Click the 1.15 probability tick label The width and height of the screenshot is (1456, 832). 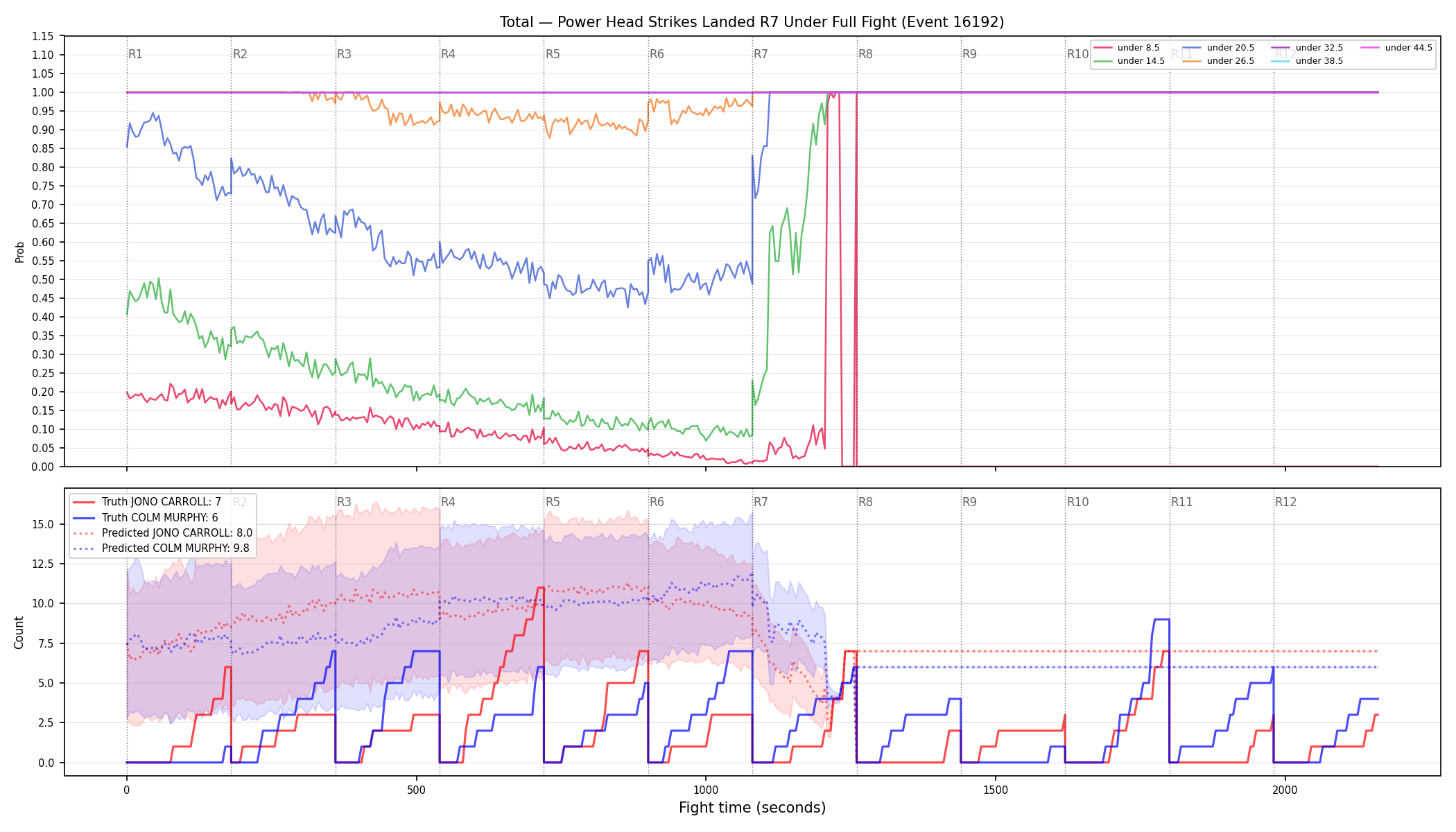pyautogui.click(x=43, y=36)
